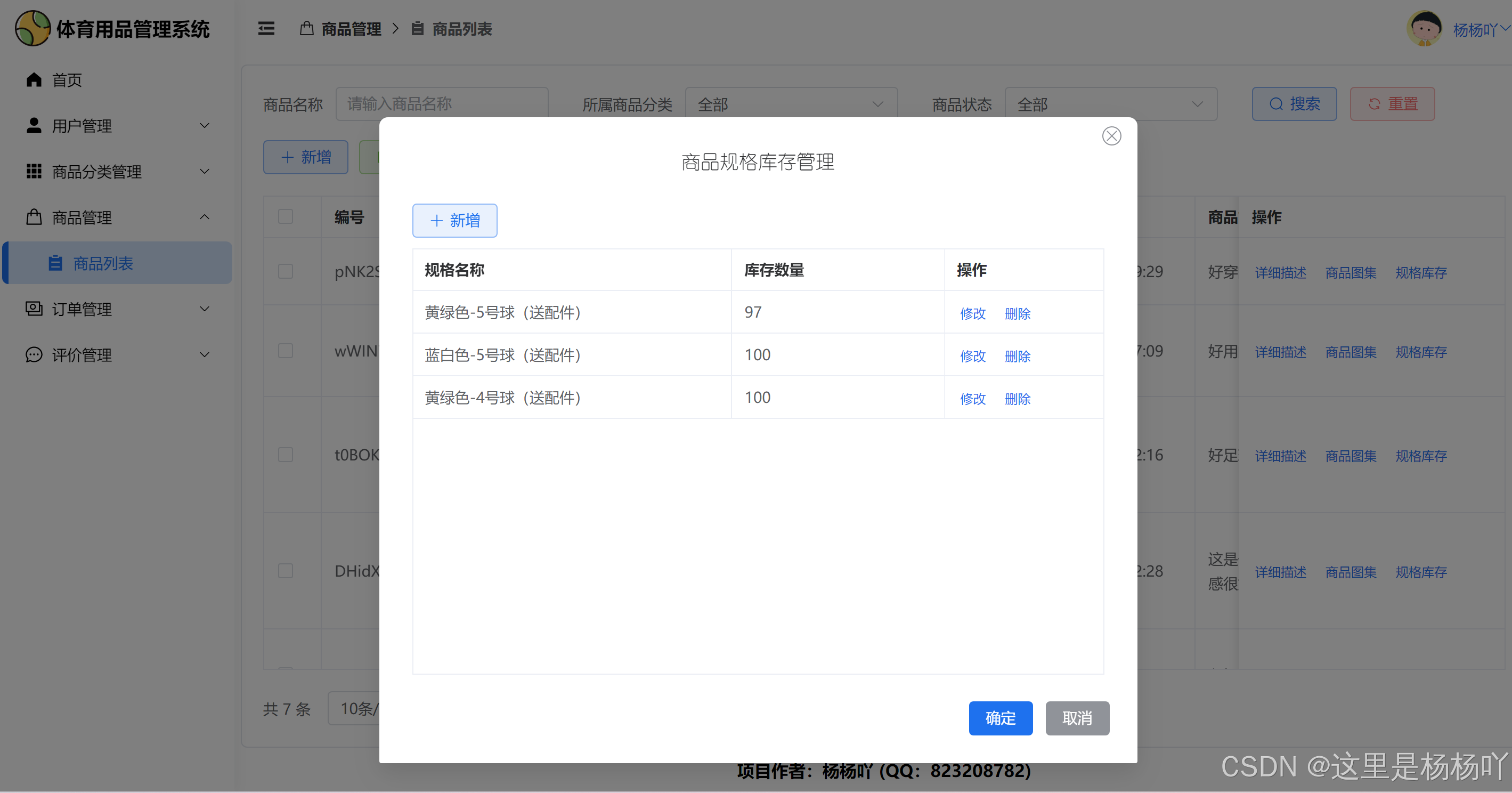1512x793 pixels.
Task: Click the 共 7 条 total count text
Action: pyautogui.click(x=287, y=709)
